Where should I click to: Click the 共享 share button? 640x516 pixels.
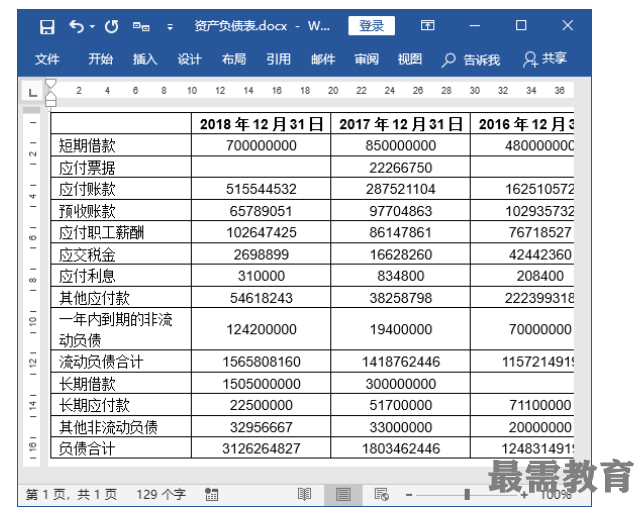click(545, 59)
